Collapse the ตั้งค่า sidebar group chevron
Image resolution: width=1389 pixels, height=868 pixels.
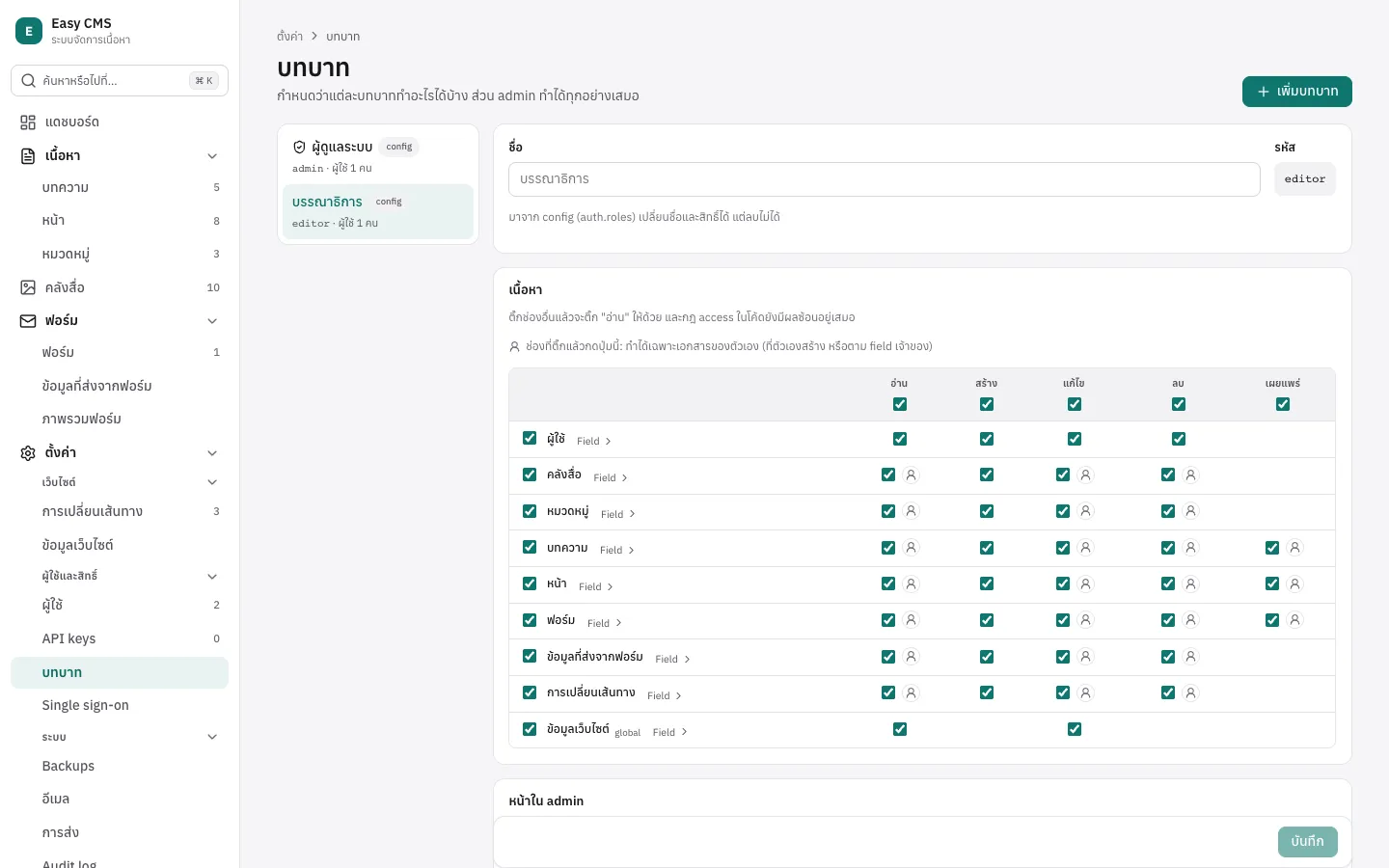212,453
